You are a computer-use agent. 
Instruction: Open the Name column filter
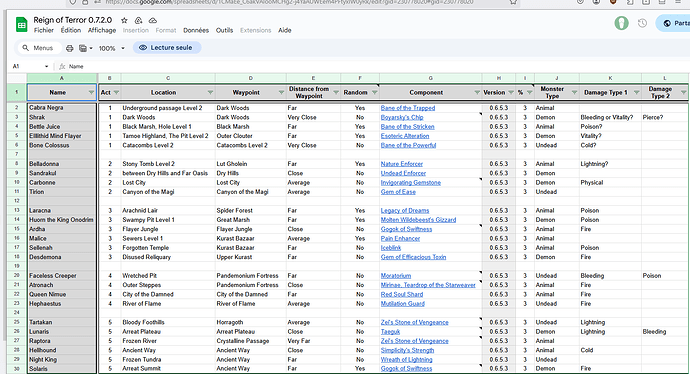click(91, 92)
